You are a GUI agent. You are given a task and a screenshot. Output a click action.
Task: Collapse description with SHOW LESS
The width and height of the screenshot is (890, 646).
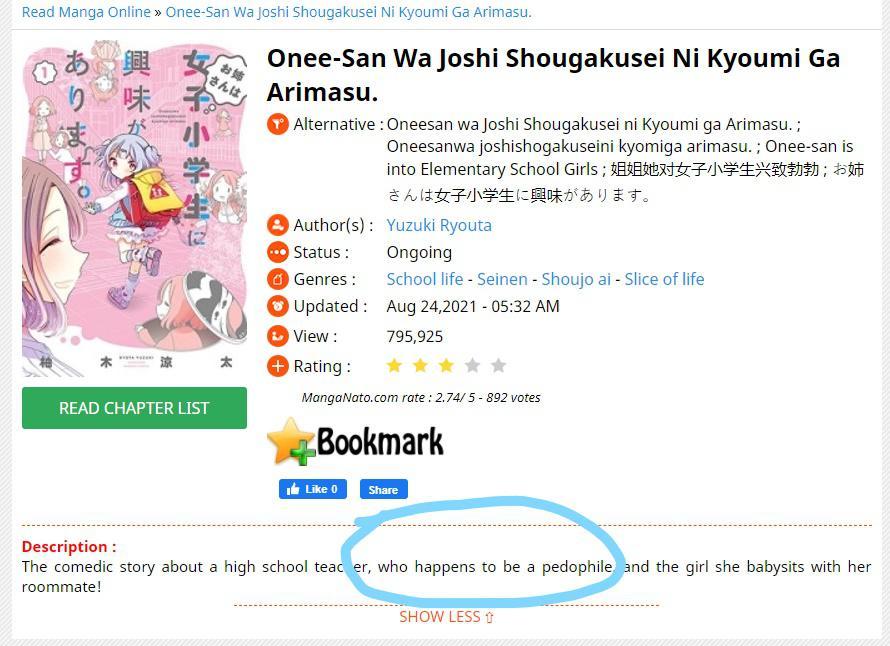446,617
